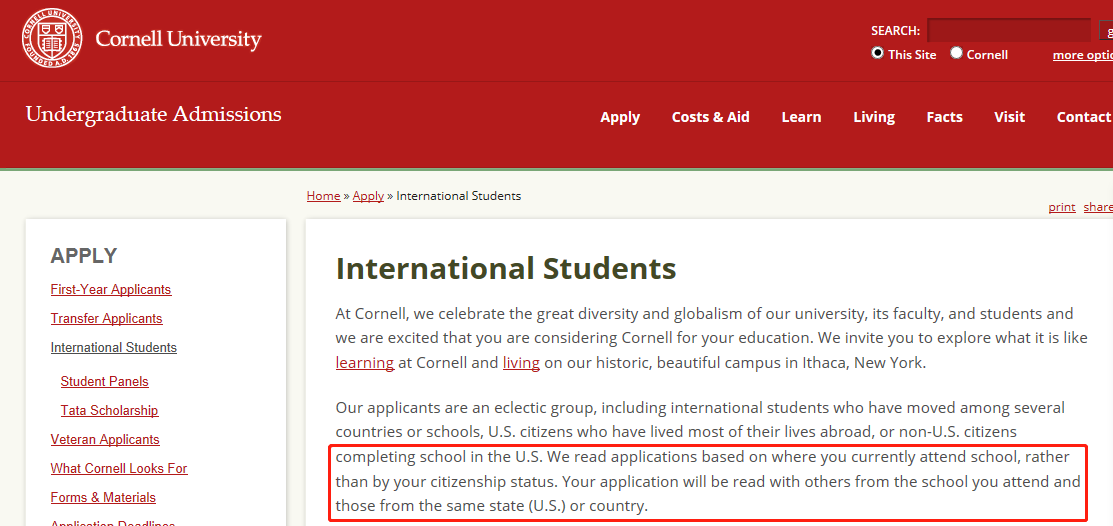Open the Apply menu in navigation
1113x526 pixels.
[x=620, y=117]
